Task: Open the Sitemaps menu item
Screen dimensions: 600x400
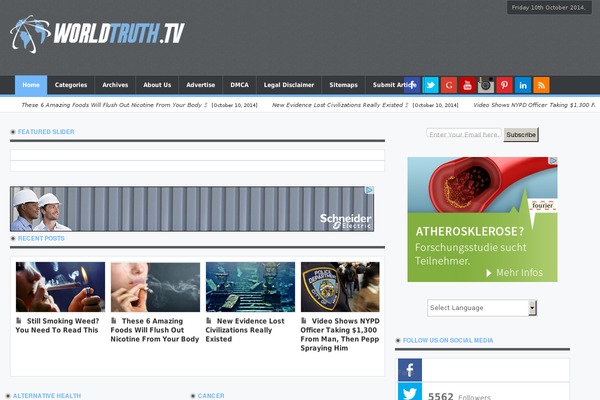Action: tap(344, 85)
